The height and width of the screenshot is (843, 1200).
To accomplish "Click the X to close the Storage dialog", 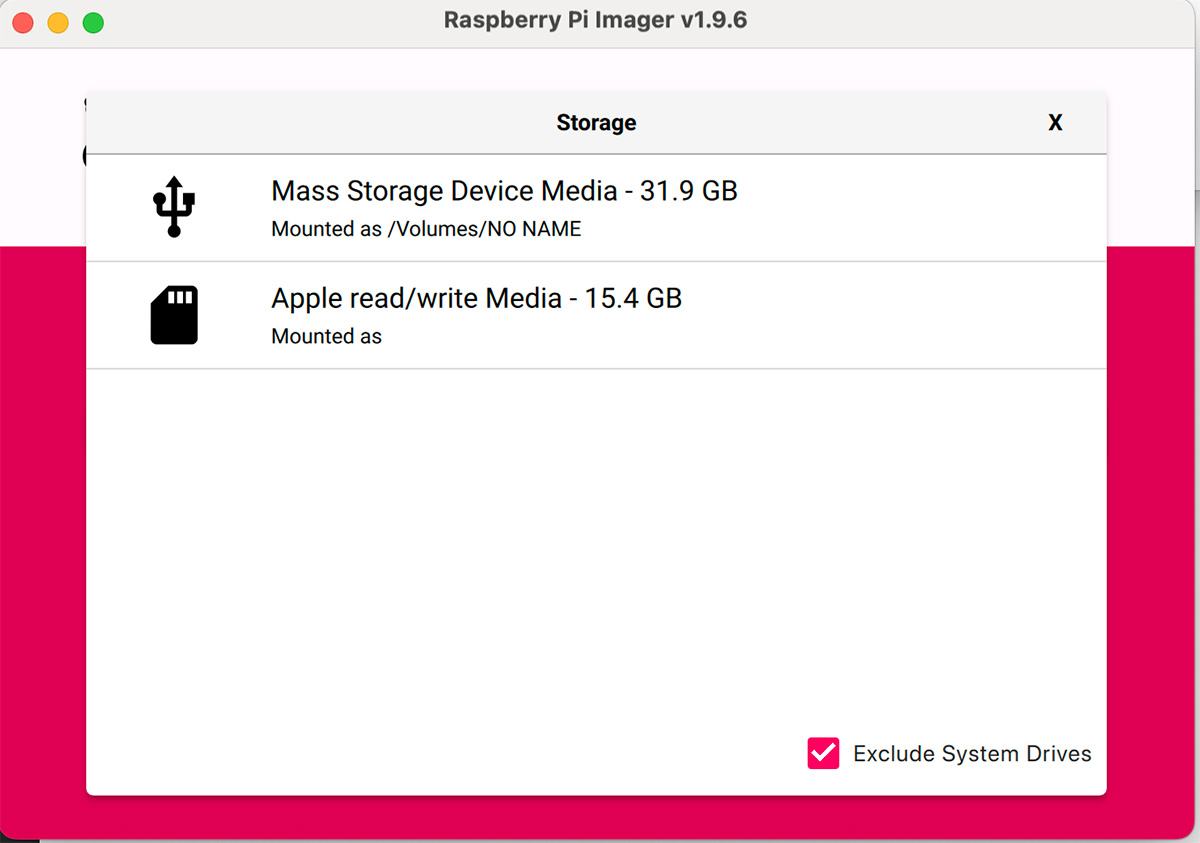I will click(x=1055, y=122).
